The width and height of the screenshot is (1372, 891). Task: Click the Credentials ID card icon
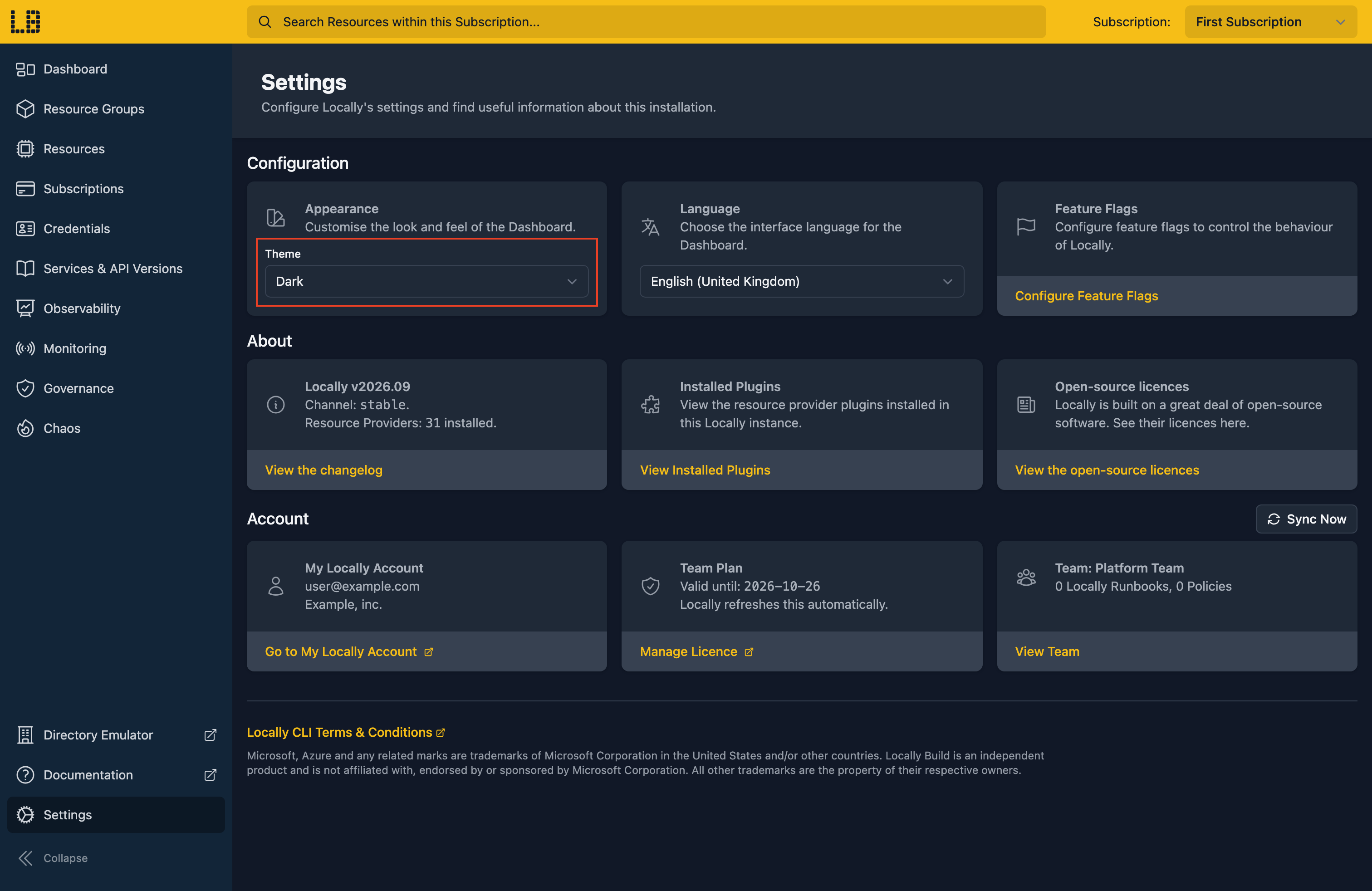[25, 229]
